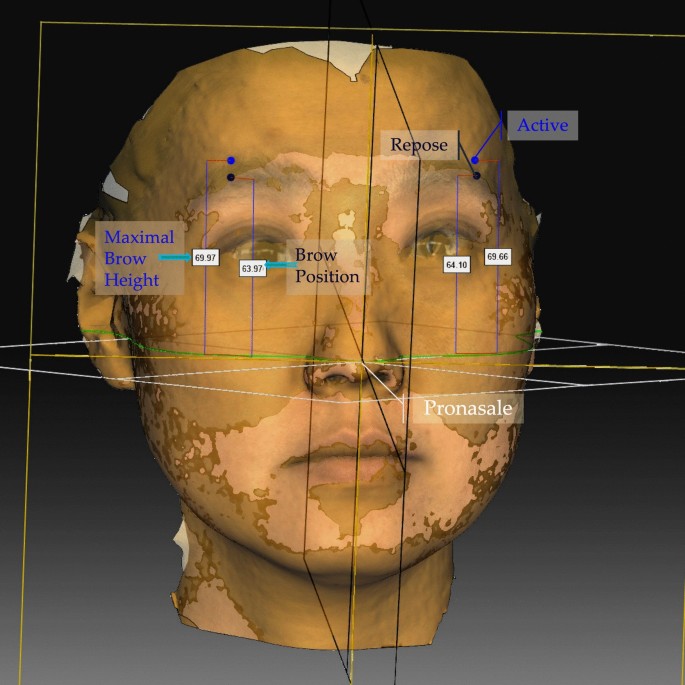Select dark repose landmark above the 63.97 line
The height and width of the screenshot is (685, 685).
click(x=231, y=177)
